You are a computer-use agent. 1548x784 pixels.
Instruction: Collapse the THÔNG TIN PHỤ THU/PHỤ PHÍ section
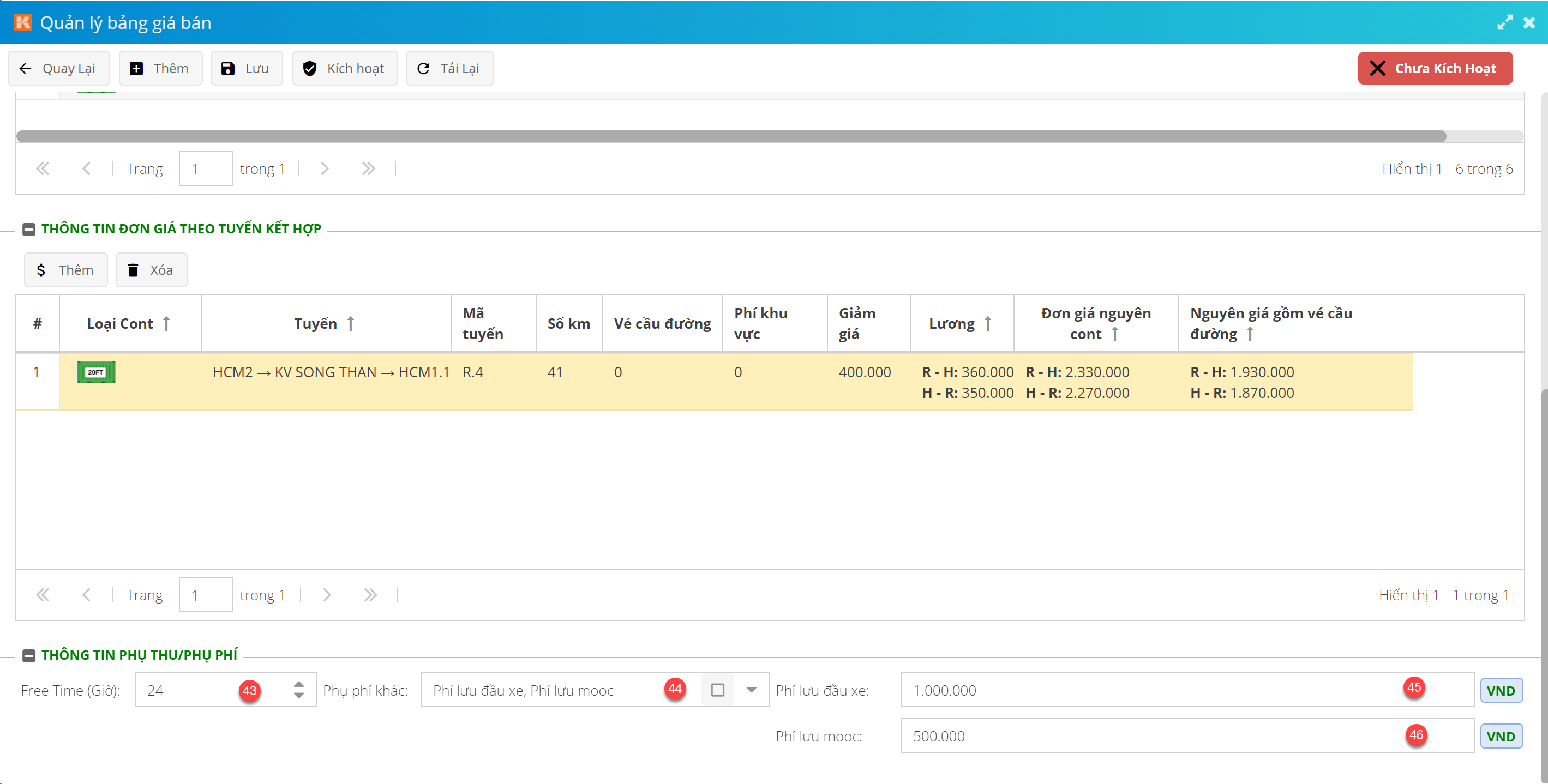point(28,655)
